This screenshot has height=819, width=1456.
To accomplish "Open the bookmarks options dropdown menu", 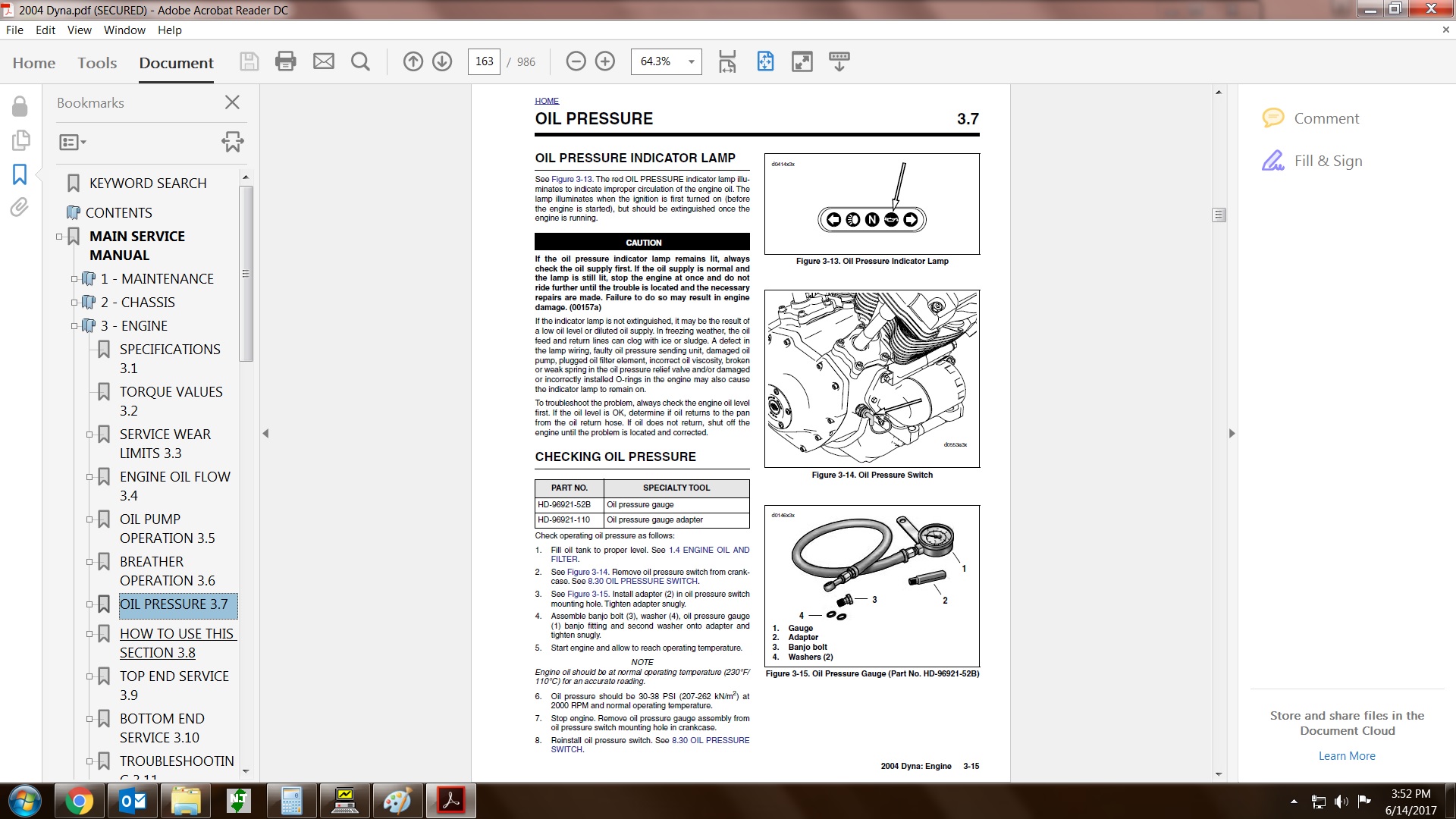I will 73,142.
